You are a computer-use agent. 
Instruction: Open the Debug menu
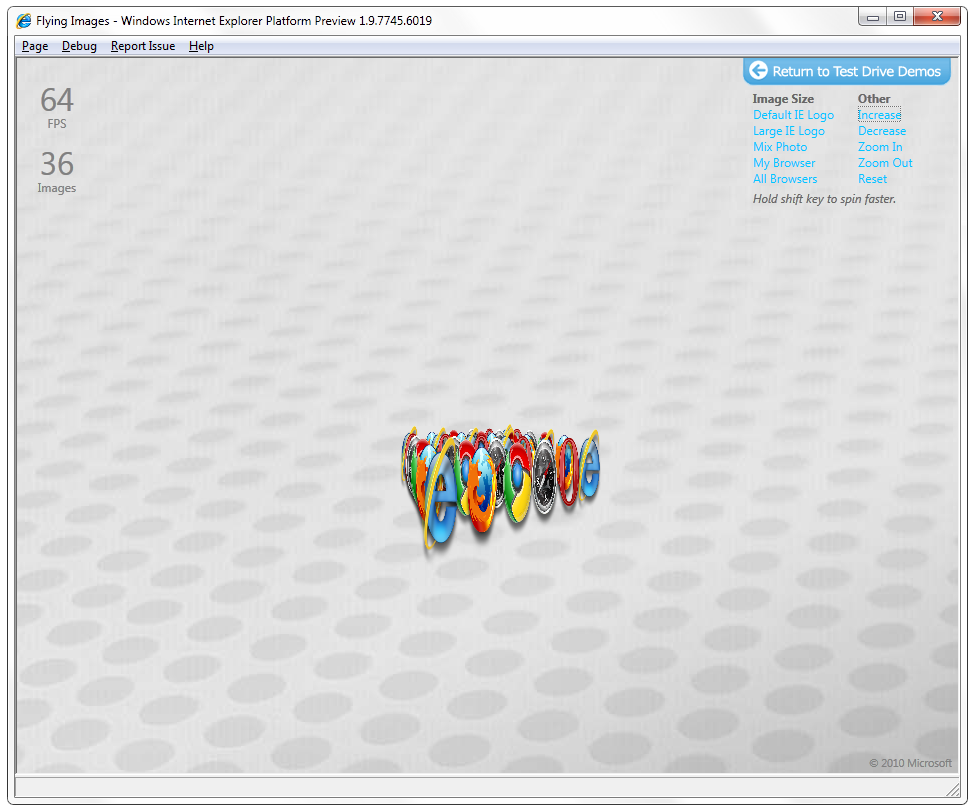pyautogui.click(x=79, y=46)
